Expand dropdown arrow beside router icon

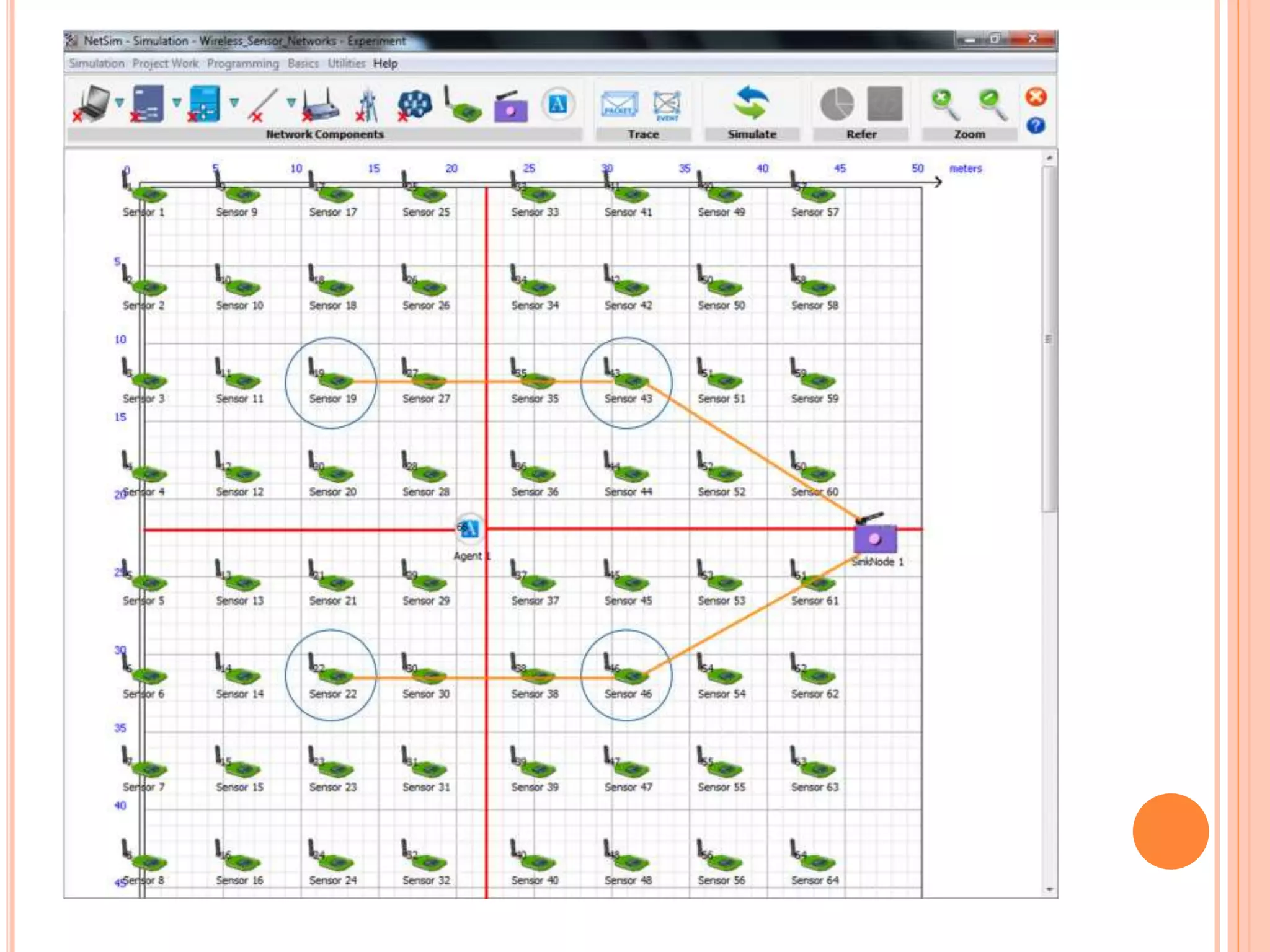click(x=234, y=102)
